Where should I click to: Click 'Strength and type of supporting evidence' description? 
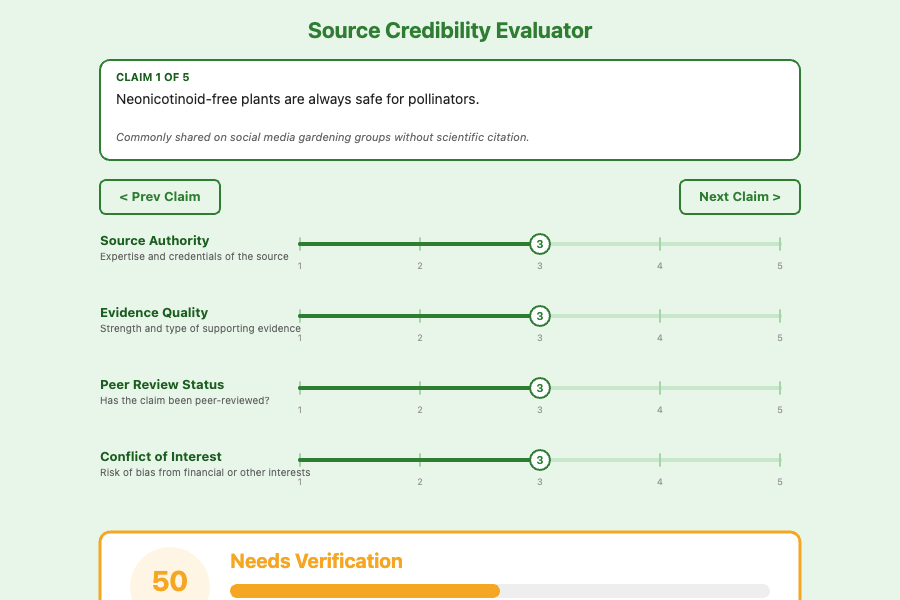(x=200, y=328)
